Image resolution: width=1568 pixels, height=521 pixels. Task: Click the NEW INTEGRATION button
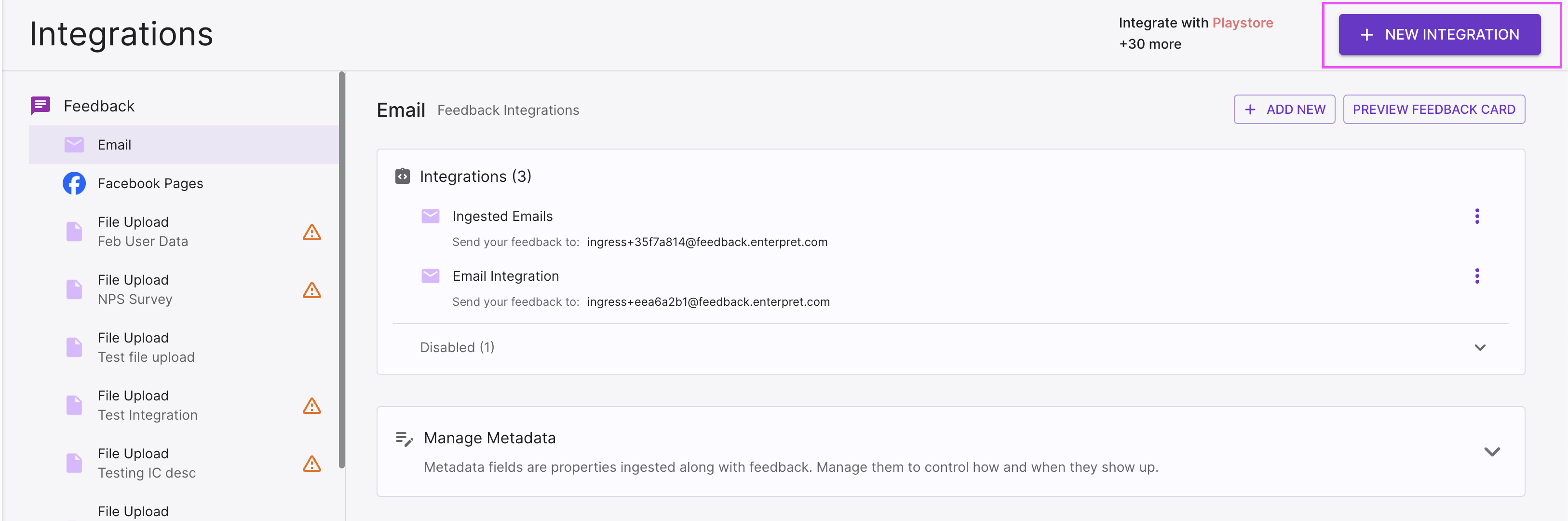point(1440,35)
